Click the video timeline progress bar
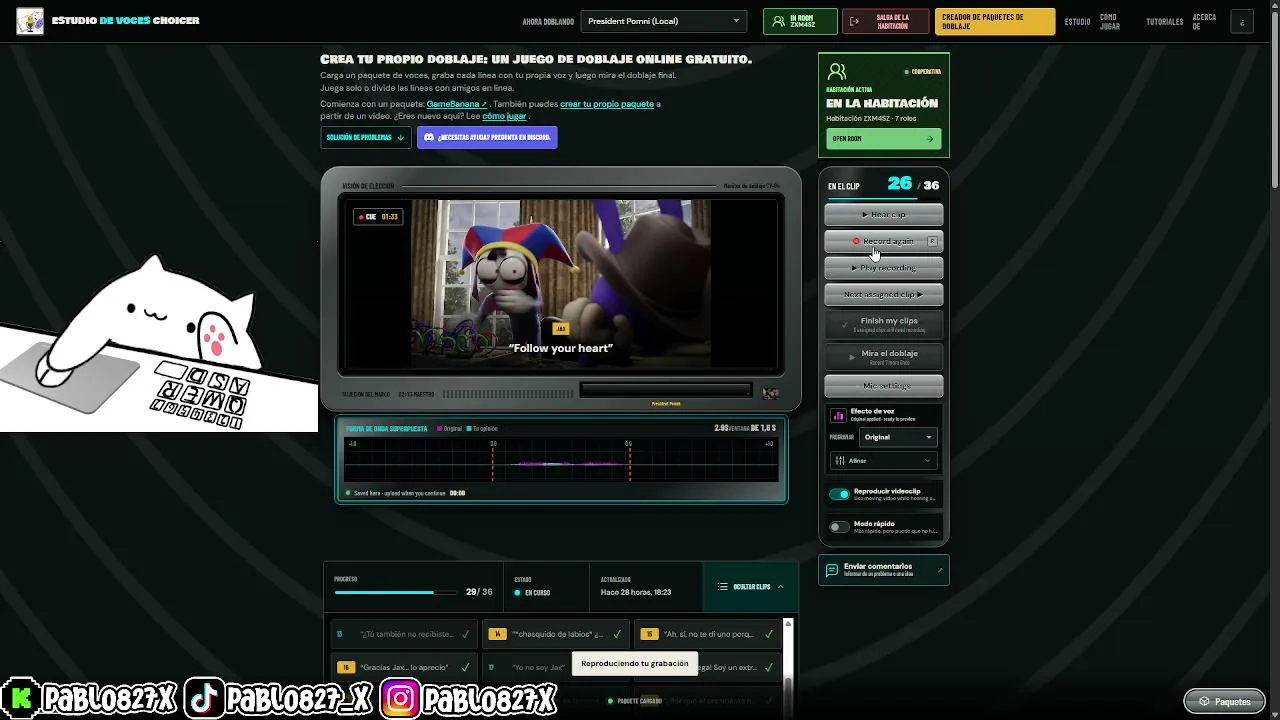This screenshot has height=720, width=1280. 665,390
